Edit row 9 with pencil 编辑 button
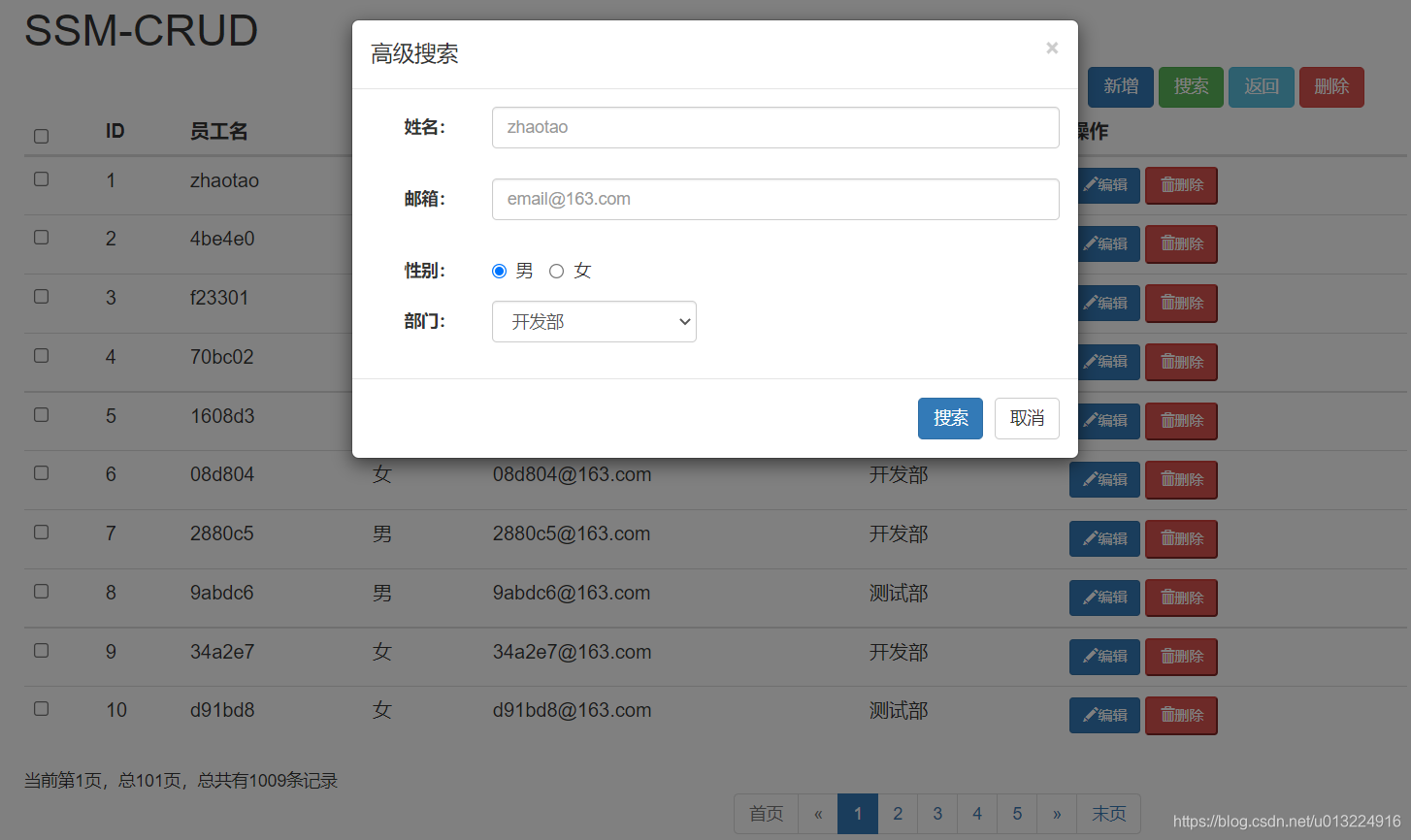1411x840 pixels. tap(1104, 657)
